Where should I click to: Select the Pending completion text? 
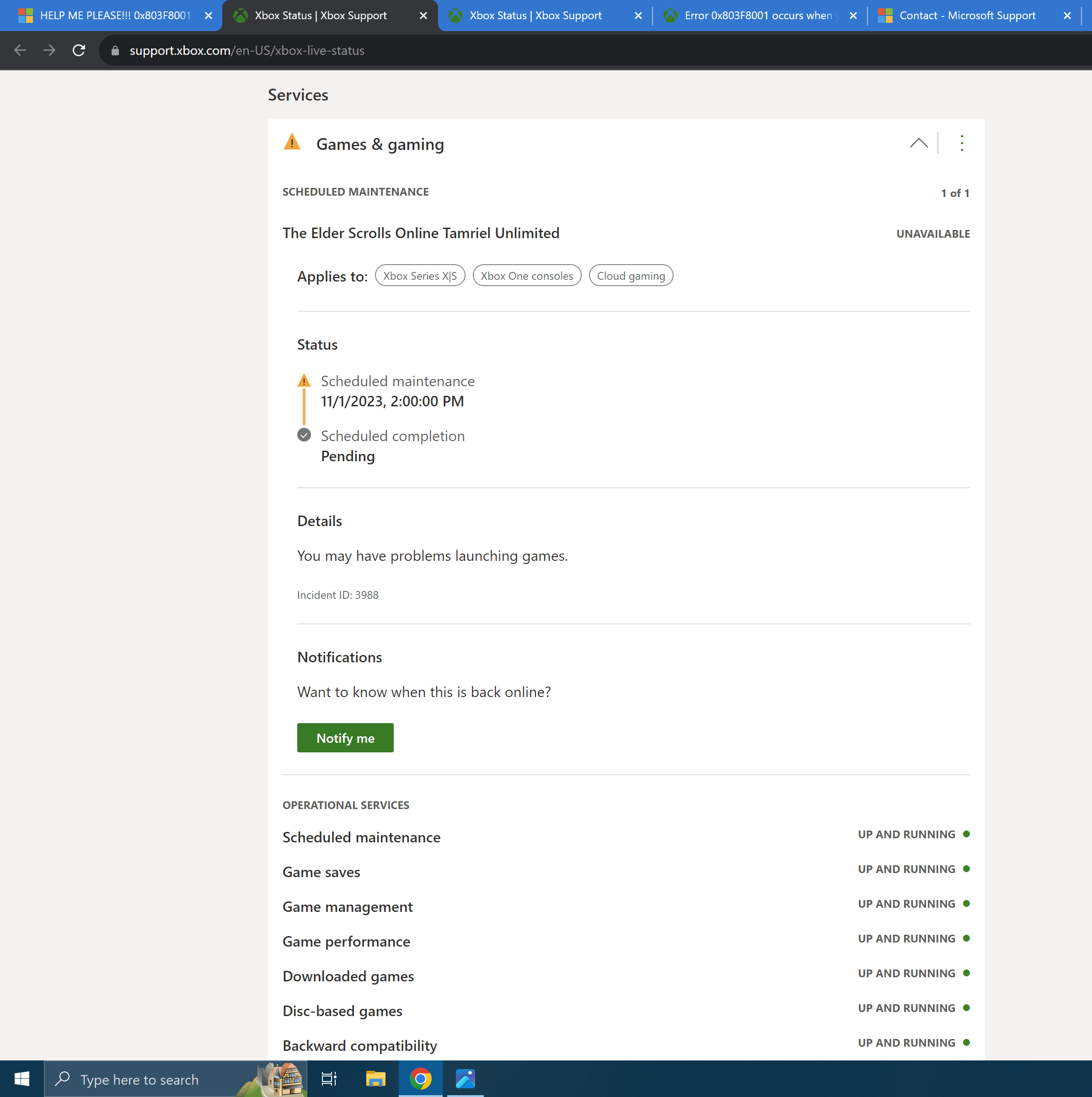(x=348, y=457)
